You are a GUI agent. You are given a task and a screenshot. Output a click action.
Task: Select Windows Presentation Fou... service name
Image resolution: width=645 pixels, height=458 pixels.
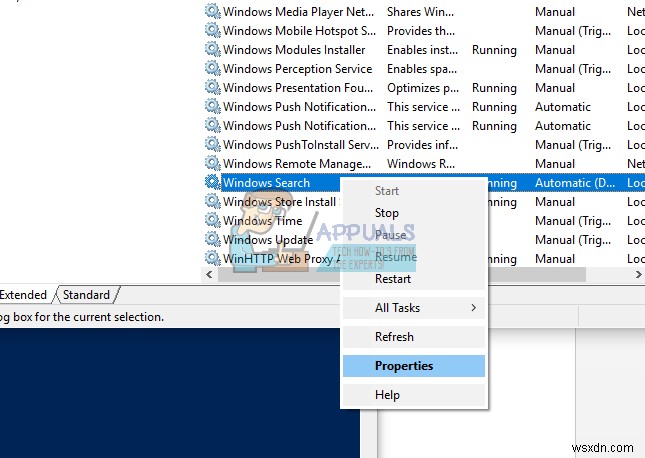[x=298, y=88]
